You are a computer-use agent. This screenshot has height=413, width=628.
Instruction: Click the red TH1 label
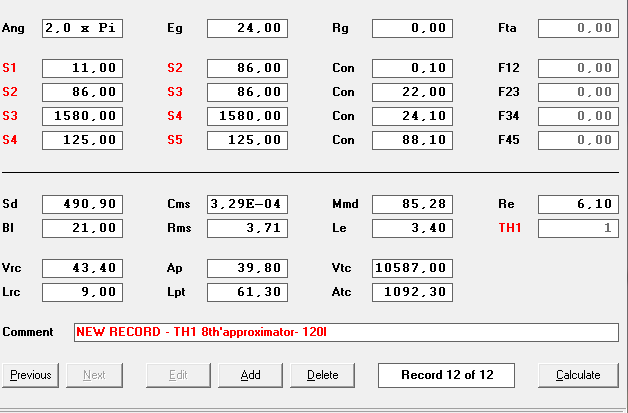[510, 228]
